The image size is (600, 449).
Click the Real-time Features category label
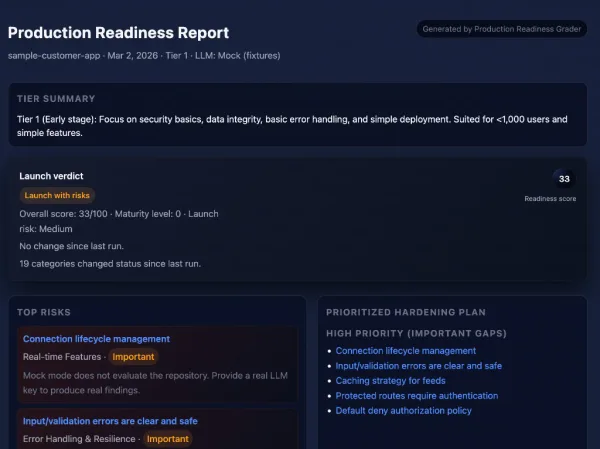click(x=62, y=357)
